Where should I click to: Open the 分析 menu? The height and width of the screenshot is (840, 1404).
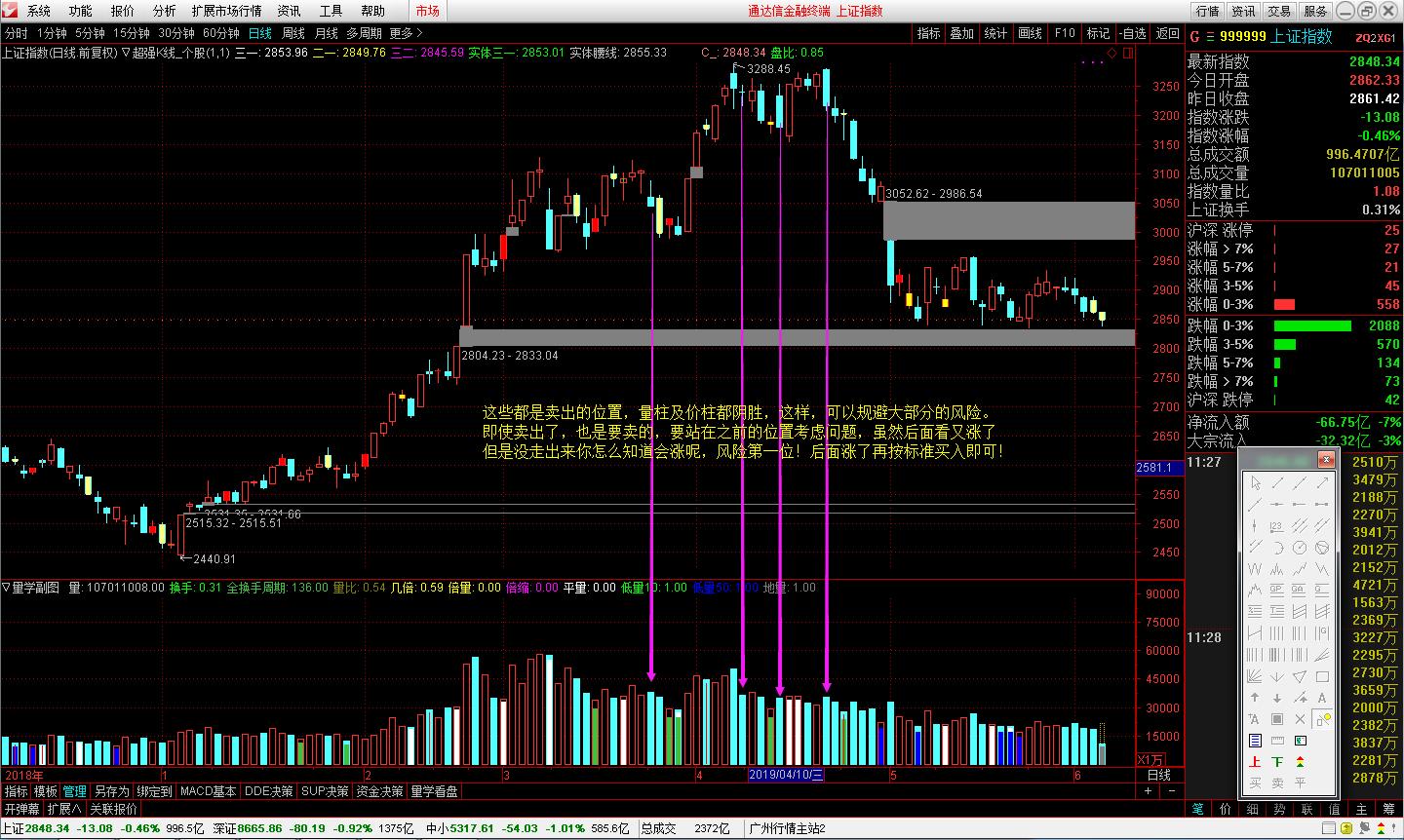pos(165,11)
